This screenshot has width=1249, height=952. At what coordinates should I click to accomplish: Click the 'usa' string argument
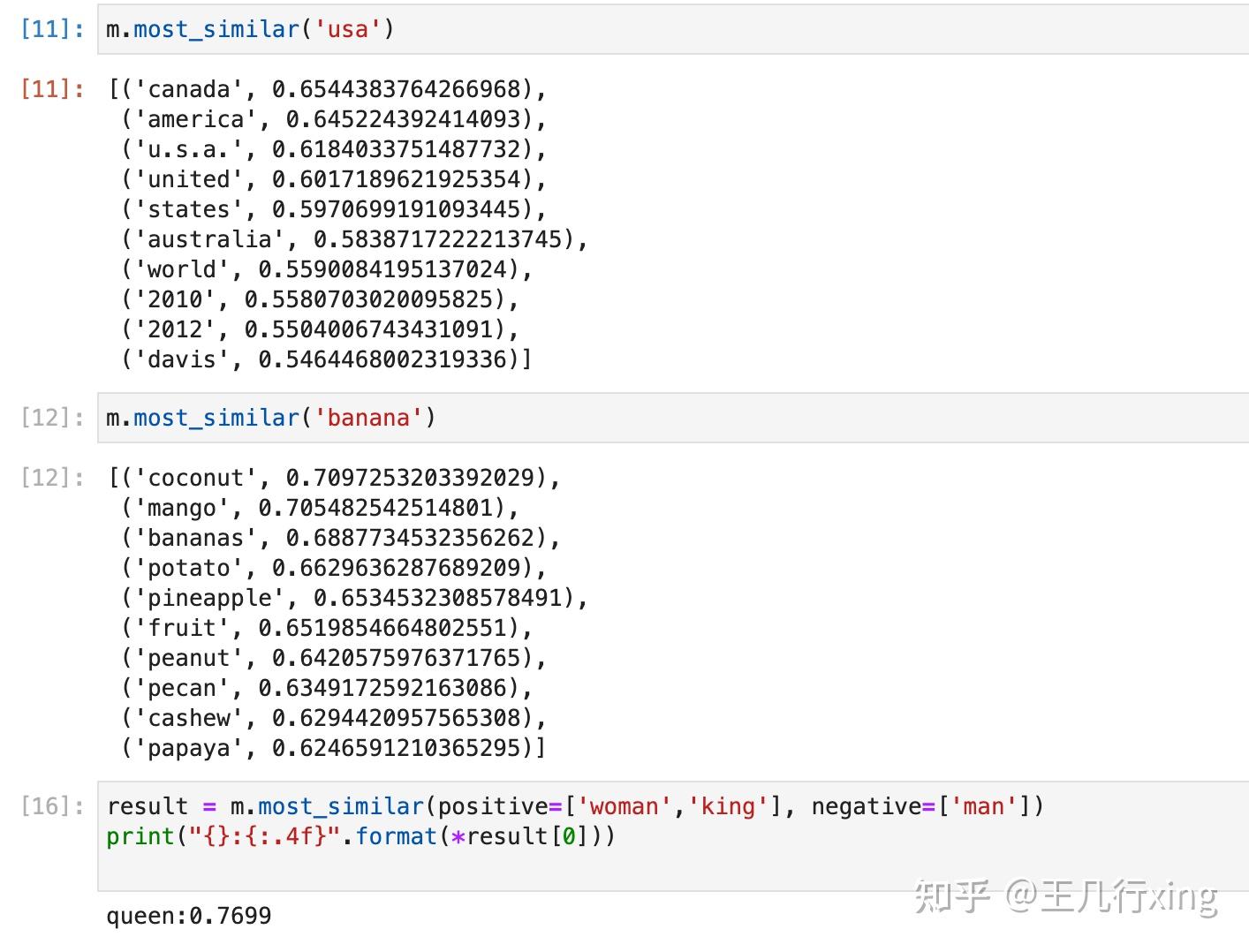[347, 29]
